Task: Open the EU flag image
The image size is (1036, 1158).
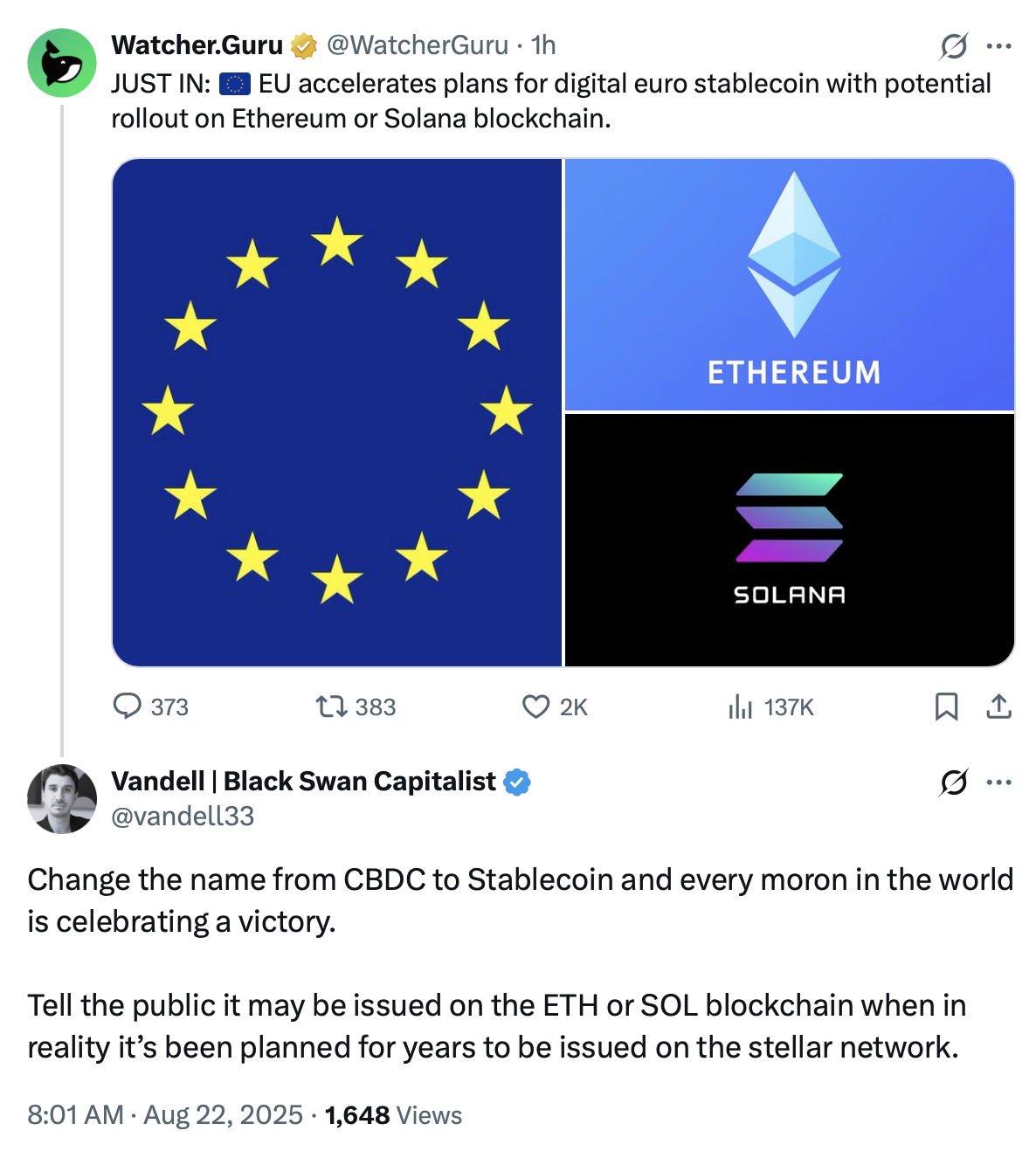Action: click(337, 412)
